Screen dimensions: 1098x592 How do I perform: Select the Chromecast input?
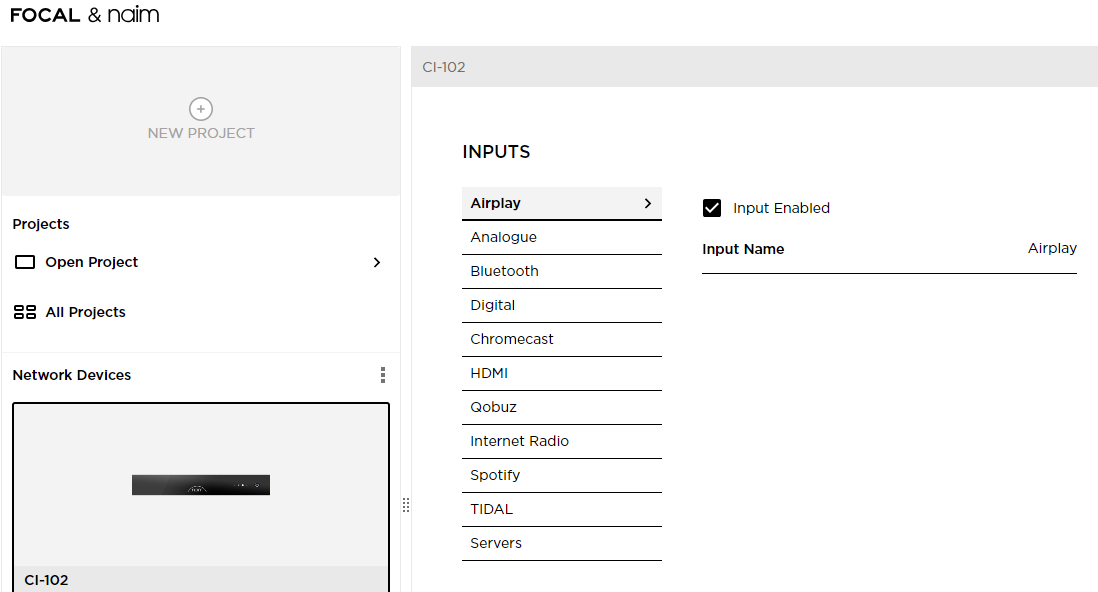pos(562,339)
